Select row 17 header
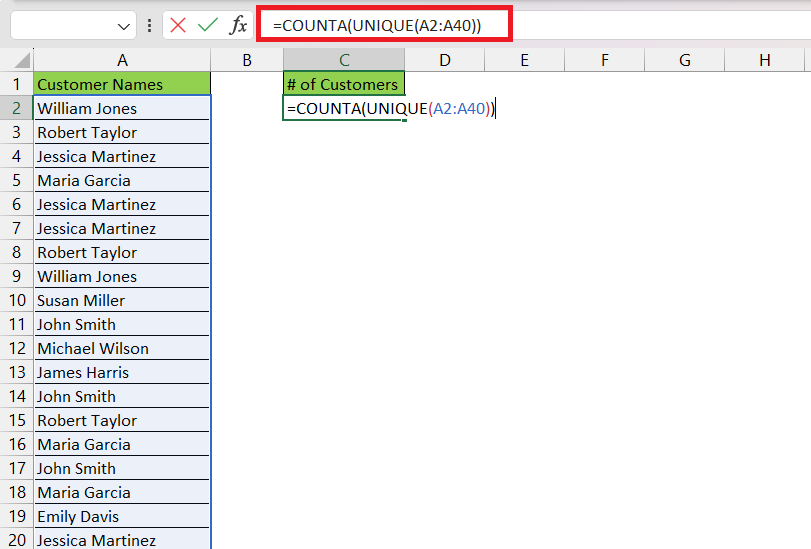 pyautogui.click(x=17, y=468)
